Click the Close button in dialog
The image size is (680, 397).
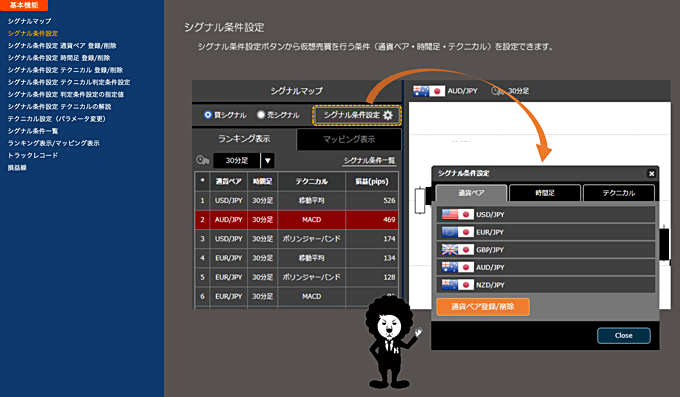pyautogui.click(x=624, y=335)
